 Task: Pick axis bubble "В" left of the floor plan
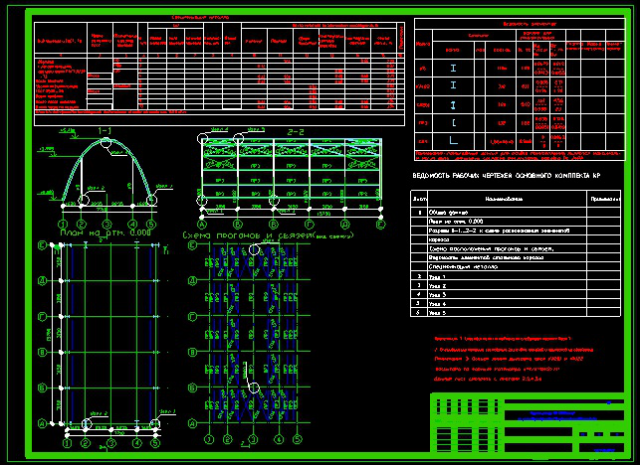pos(43,352)
